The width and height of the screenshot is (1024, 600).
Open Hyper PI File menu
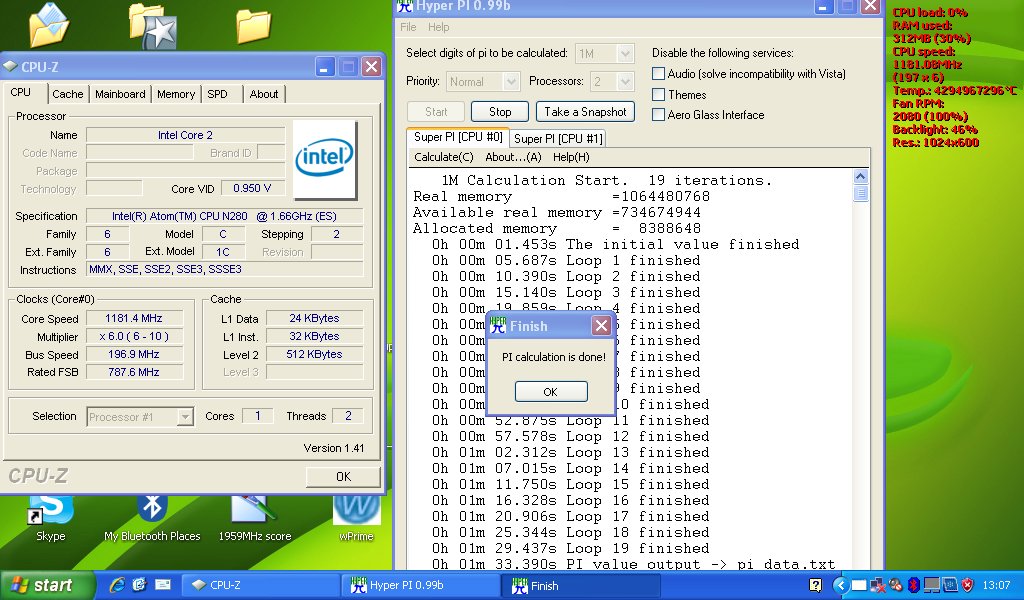(408, 27)
